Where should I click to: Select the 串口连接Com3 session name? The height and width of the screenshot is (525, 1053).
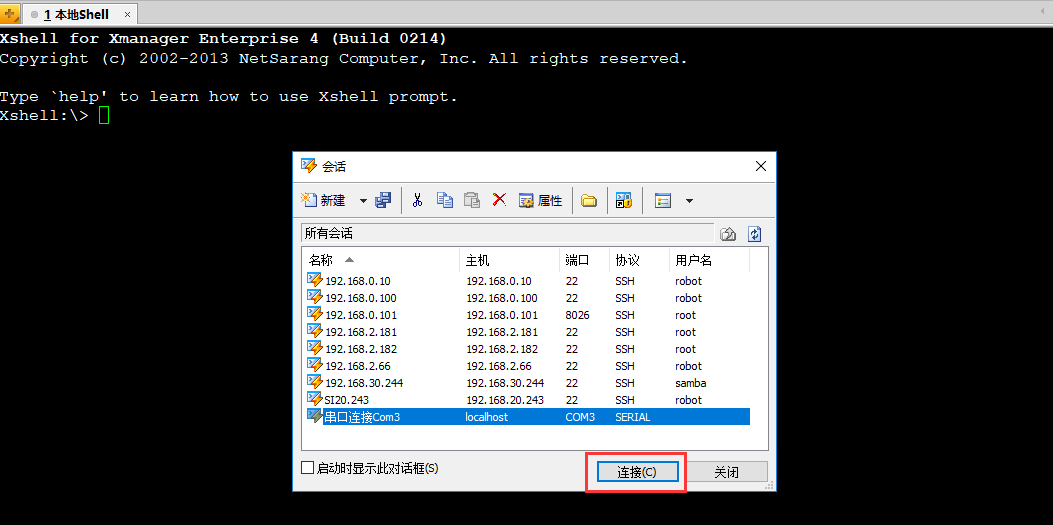point(362,417)
